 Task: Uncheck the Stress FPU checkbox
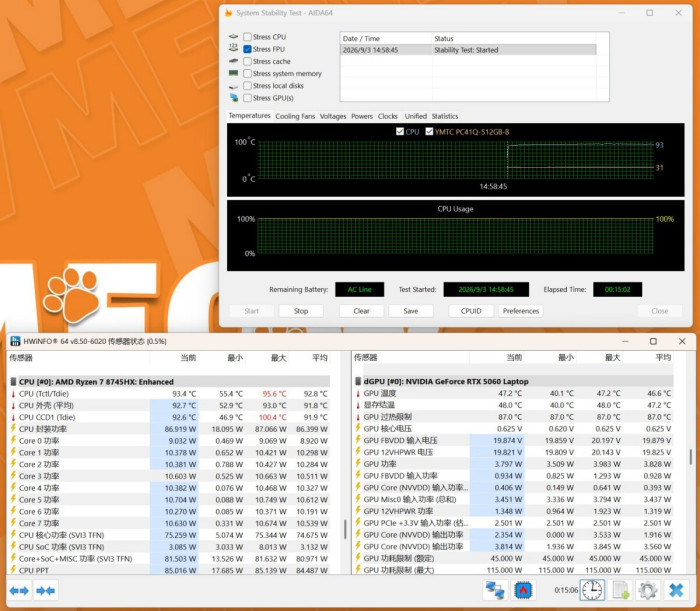(x=247, y=49)
